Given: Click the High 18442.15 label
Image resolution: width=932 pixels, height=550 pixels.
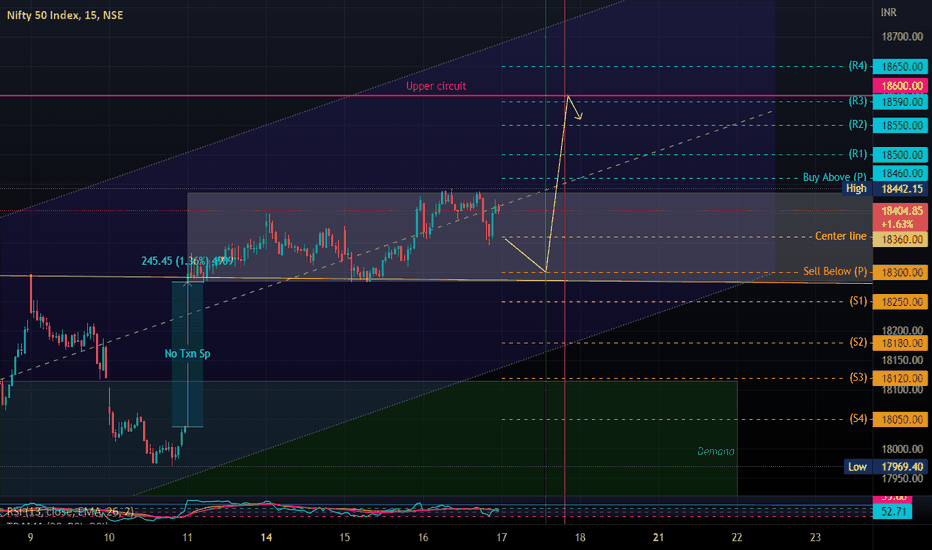Looking at the screenshot, I should point(884,188).
